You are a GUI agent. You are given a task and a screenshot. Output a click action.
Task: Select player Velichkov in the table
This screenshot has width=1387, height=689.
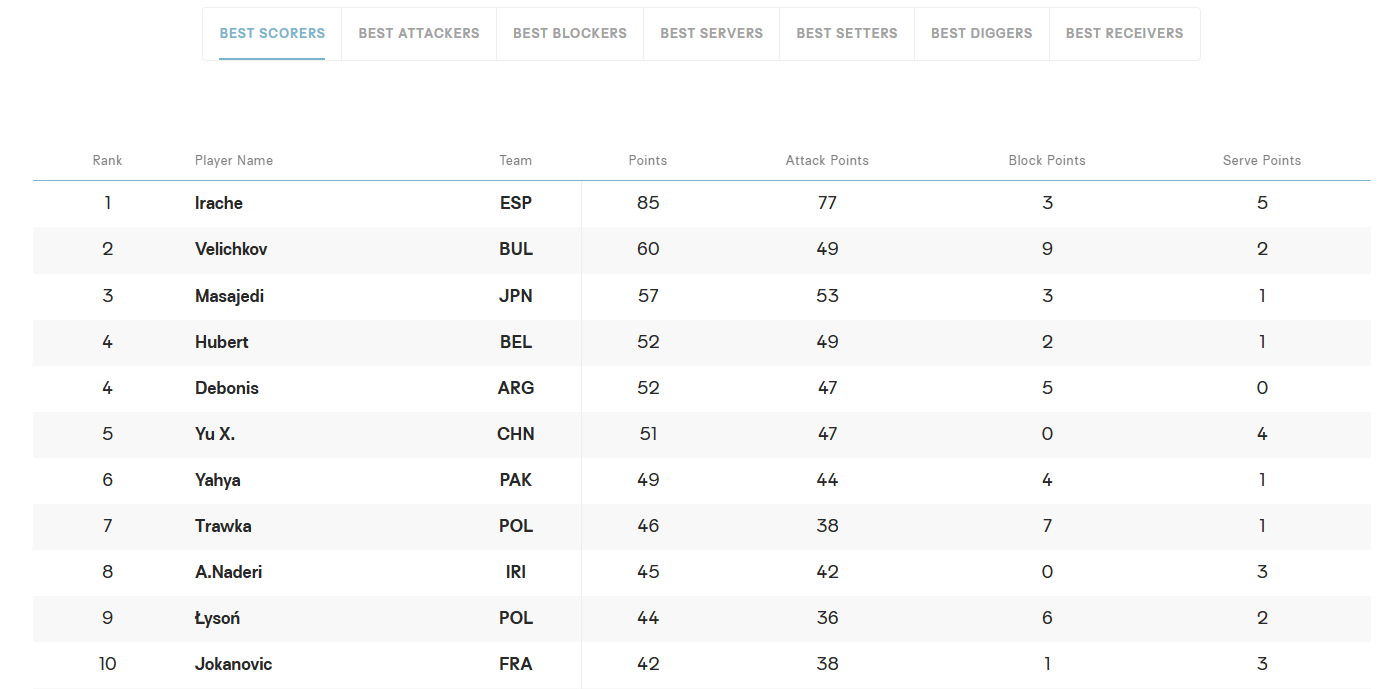tap(231, 249)
